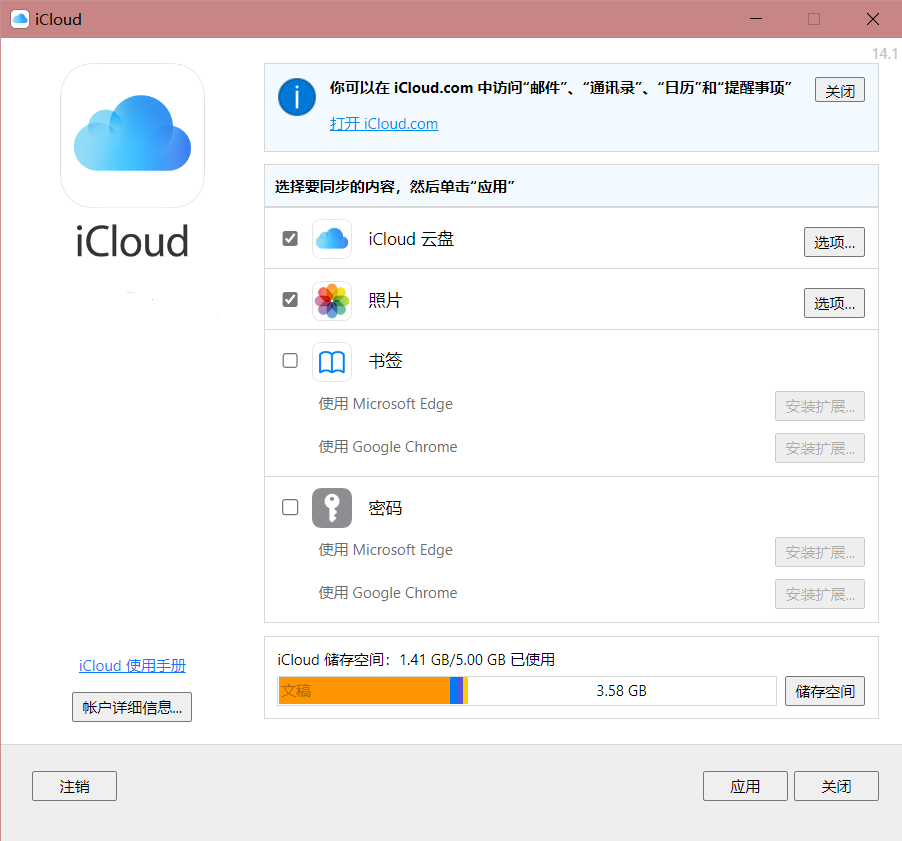Click the 帐户详细信息 button
This screenshot has width=902, height=841.
tap(132, 707)
